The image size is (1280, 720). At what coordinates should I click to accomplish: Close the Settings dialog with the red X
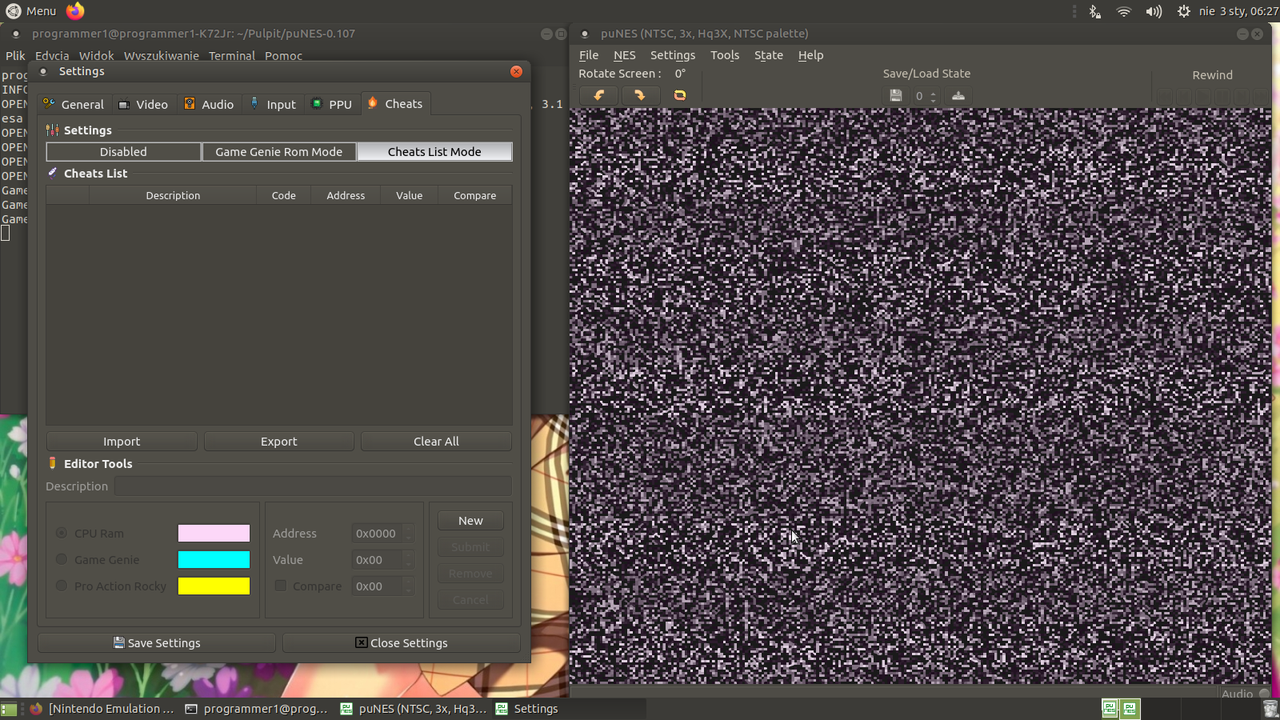pyautogui.click(x=516, y=71)
